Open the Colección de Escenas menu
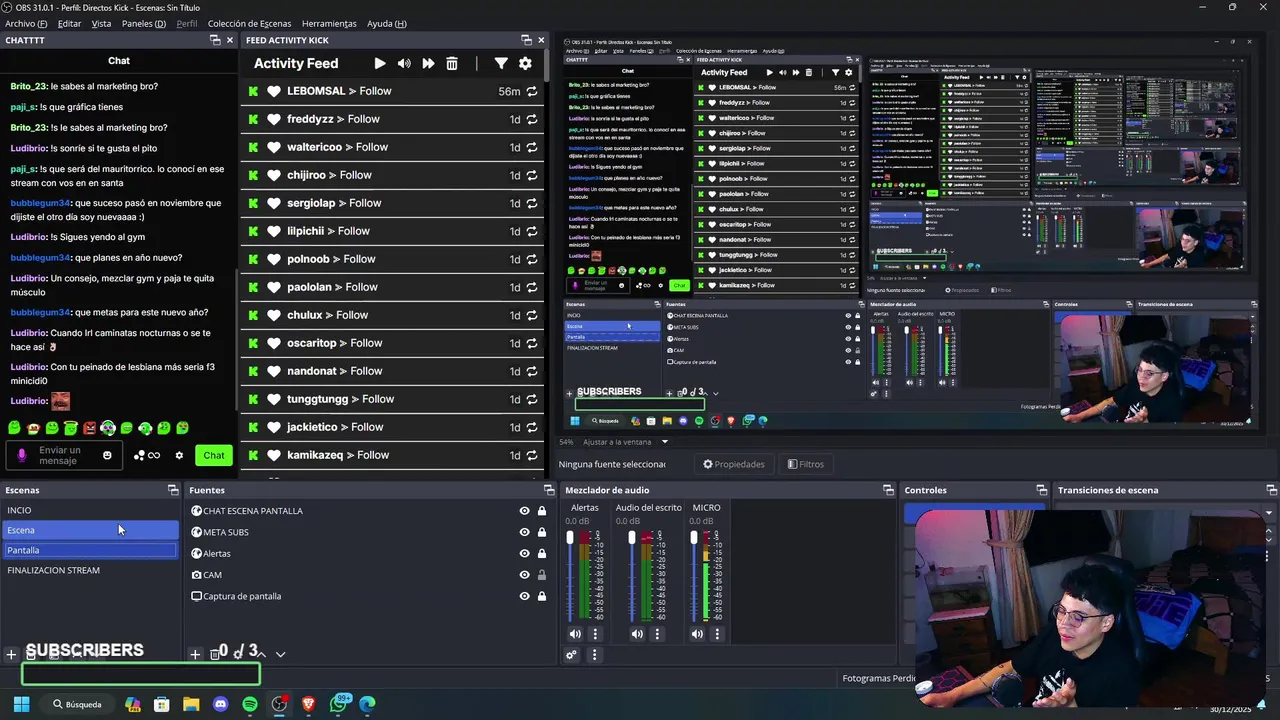The width and height of the screenshot is (1280, 720). (250, 23)
